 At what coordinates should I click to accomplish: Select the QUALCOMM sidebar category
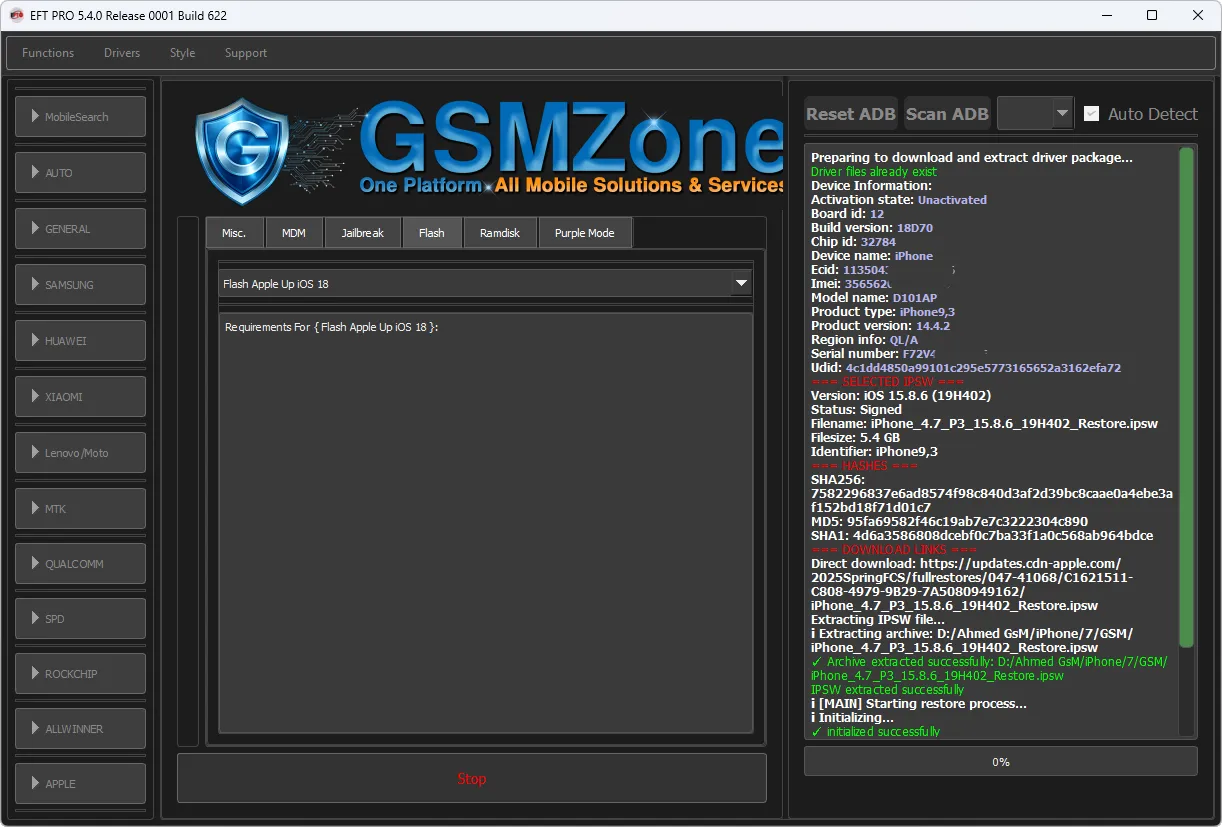81,564
